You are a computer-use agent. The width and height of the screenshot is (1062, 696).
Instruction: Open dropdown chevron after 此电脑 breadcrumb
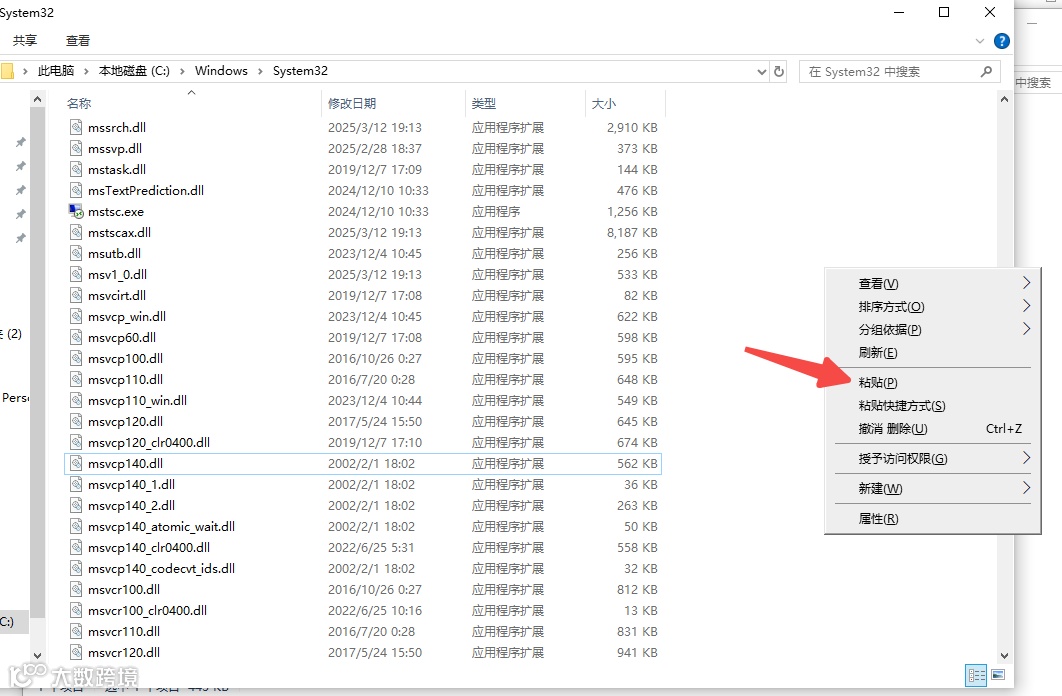coord(86,71)
